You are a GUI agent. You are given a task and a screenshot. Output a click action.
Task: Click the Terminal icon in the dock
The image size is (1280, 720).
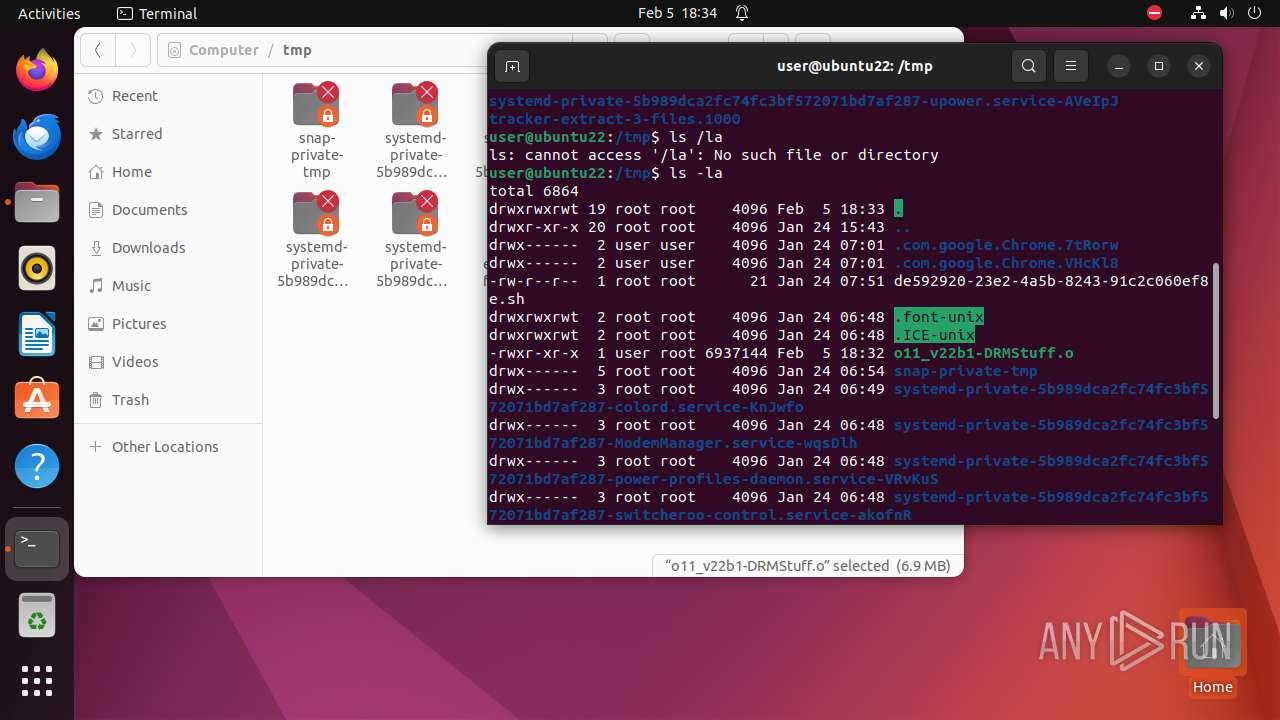pyautogui.click(x=37, y=549)
